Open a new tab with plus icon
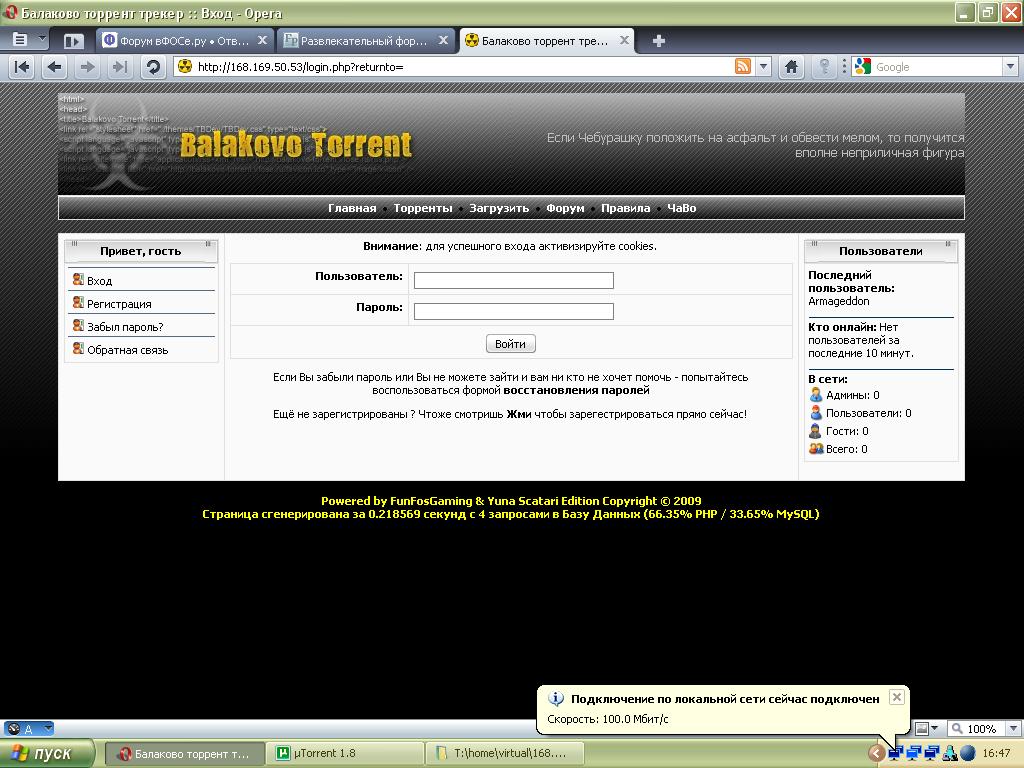The height and width of the screenshot is (768, 1024). coord(658,41)
